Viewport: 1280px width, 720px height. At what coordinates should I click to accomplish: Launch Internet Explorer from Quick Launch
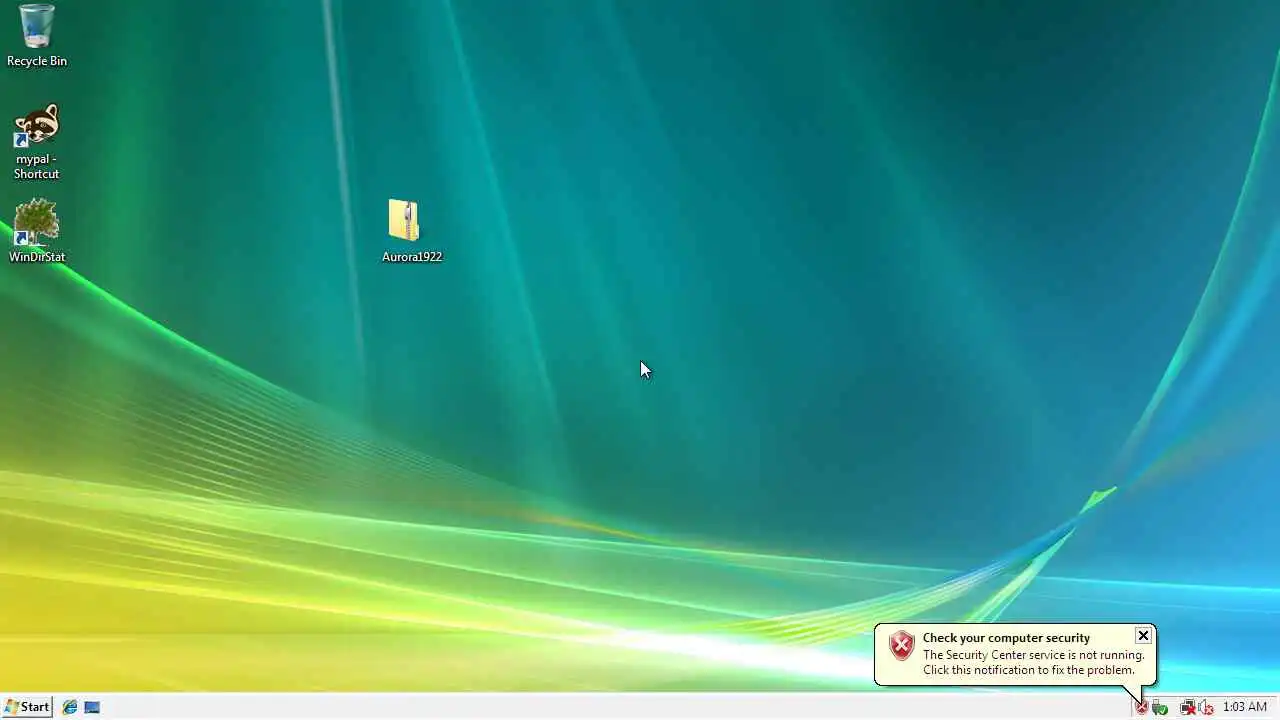pos(70,707)
